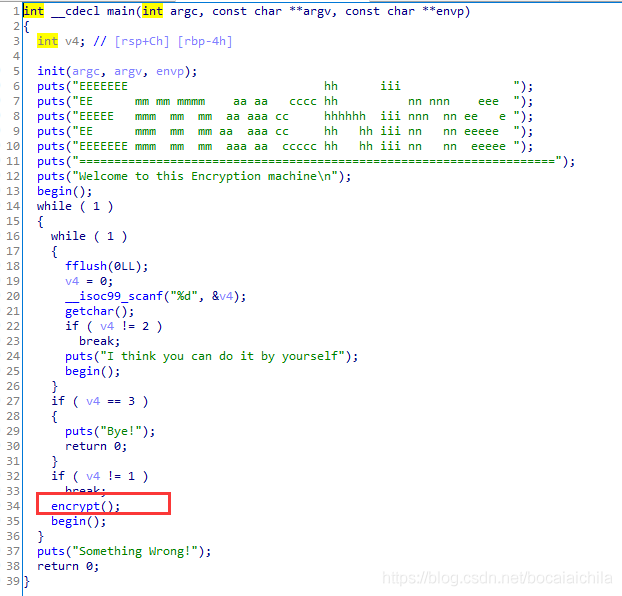The width and height of the screenshot is (622, 596).
Task: Click the fflush(0LL) call
Action: pyautogui.click(x=106, y=266)
